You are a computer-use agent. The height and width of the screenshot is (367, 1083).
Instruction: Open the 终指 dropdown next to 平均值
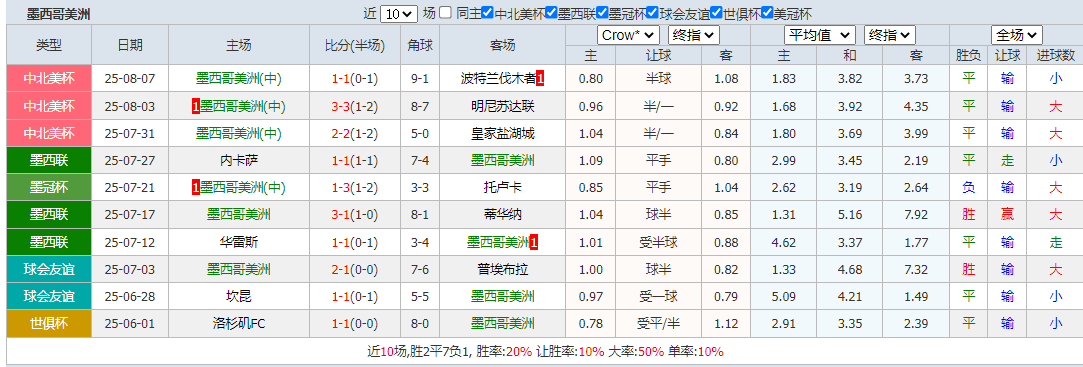890,35
